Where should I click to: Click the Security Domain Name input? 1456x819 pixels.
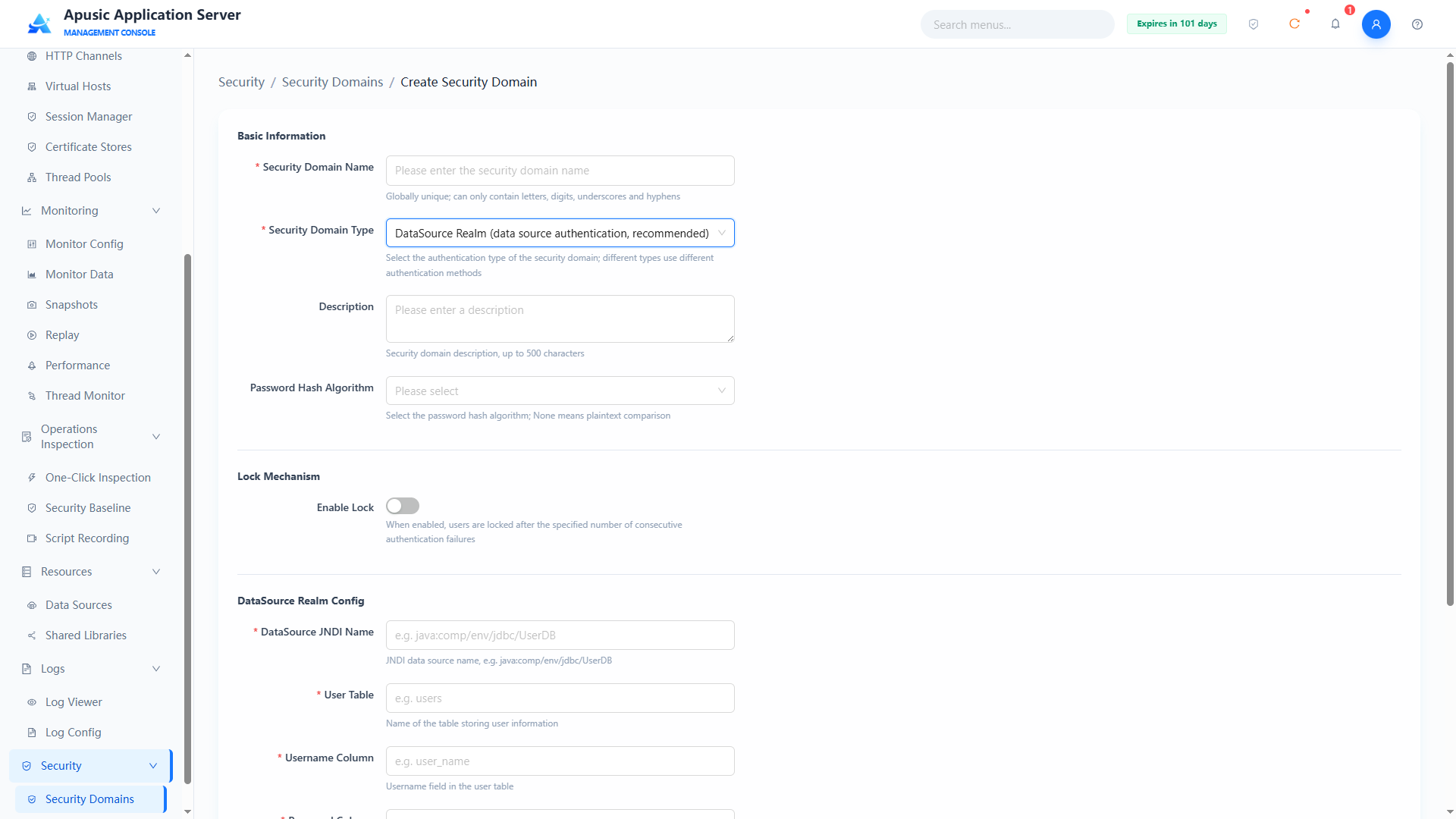pos(560,171)
